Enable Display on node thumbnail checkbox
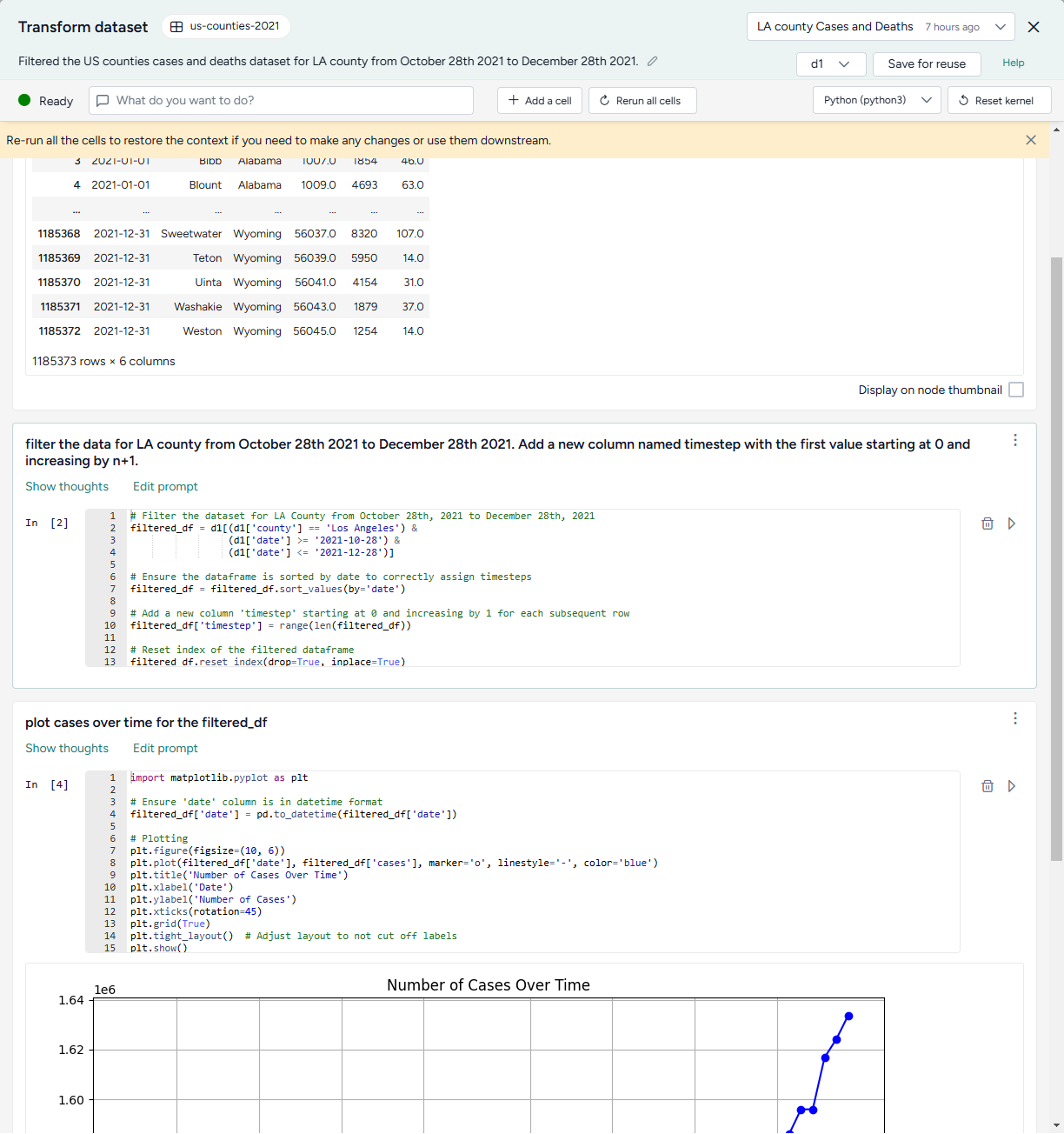This screenshot has height=1134, width=1064. (1016, 390)
